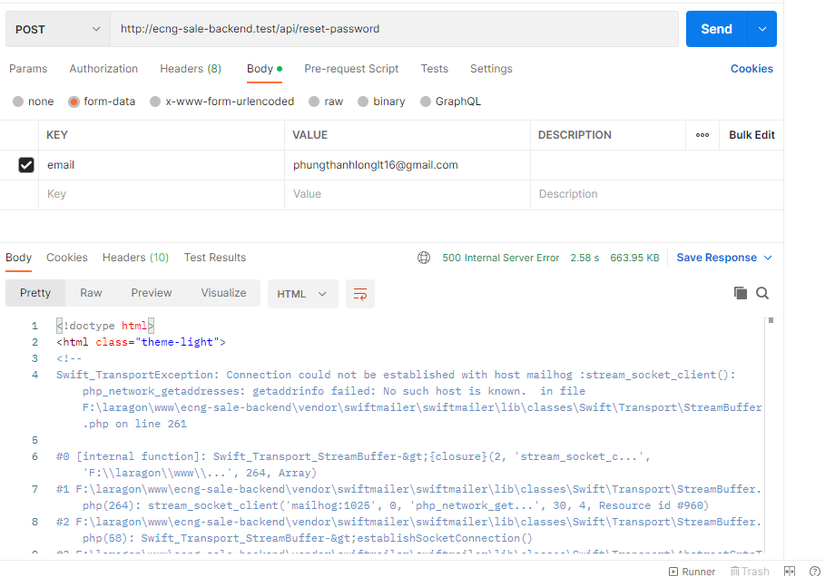825x576 pixels.
Task: Open the Runner in status bar
Action: pyautogui.click(x=691, y=571)
